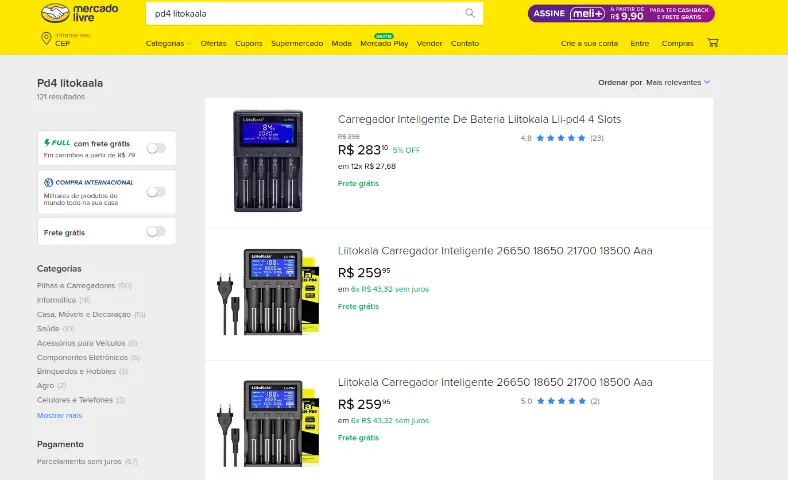The width and height of the screenshot is (788, 480).
Task: Filter by Informática category
Action: [x=63, y=300]
